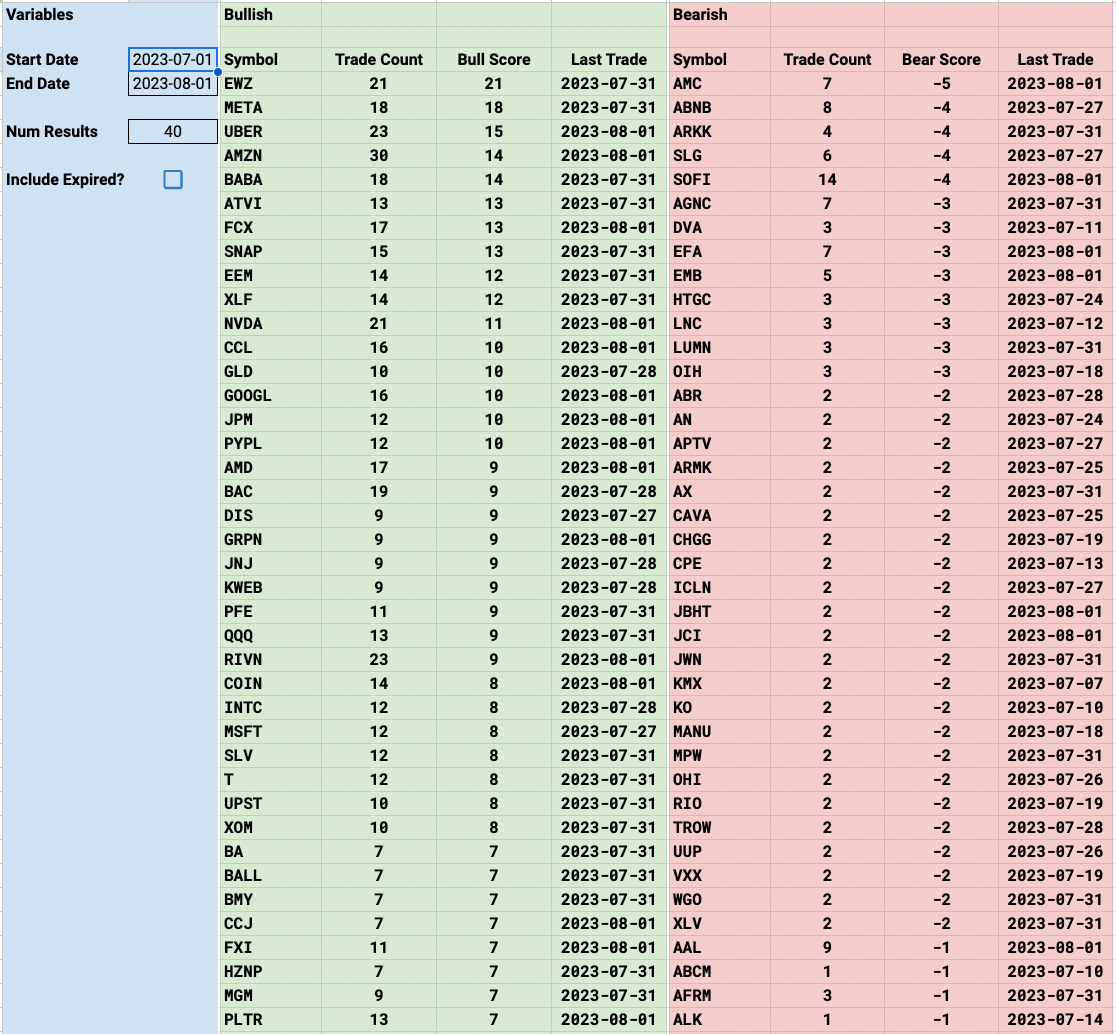This screenshot has height=1034, width=1116.
Task: Click NVDA bull score value 11
Action: click(x=494, y=324)
